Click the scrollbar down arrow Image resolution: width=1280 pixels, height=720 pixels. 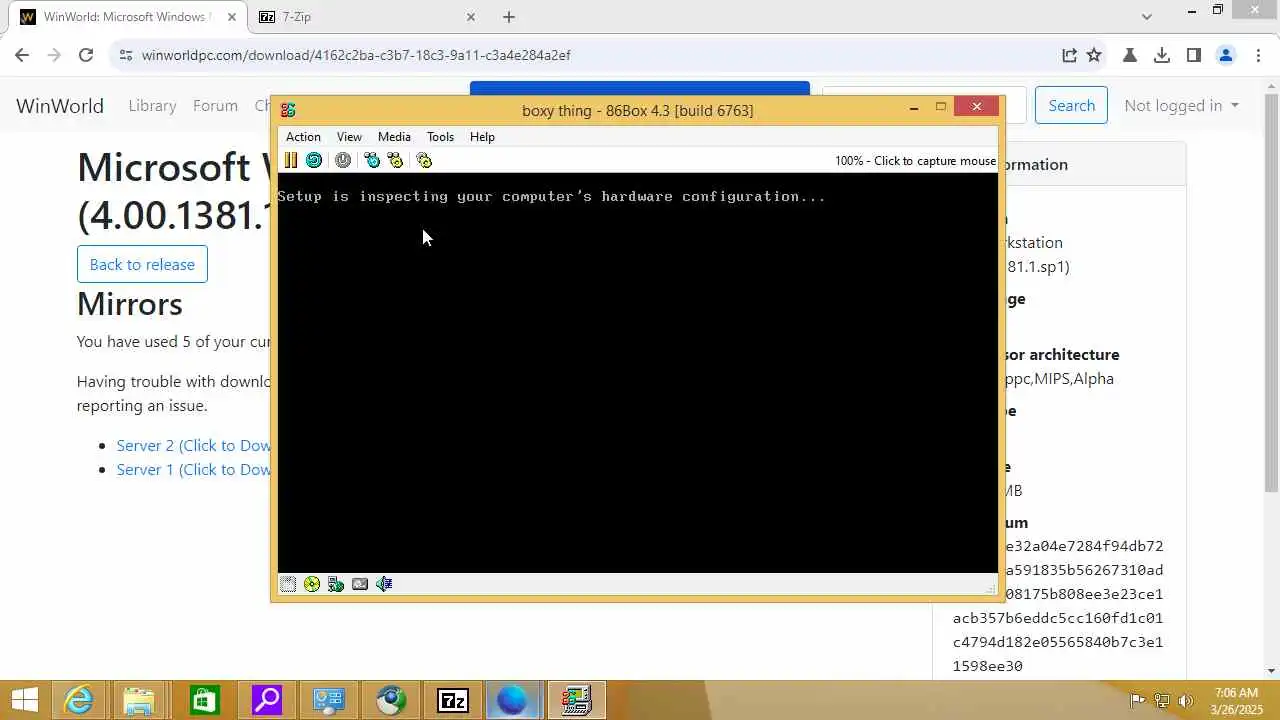1271,671
